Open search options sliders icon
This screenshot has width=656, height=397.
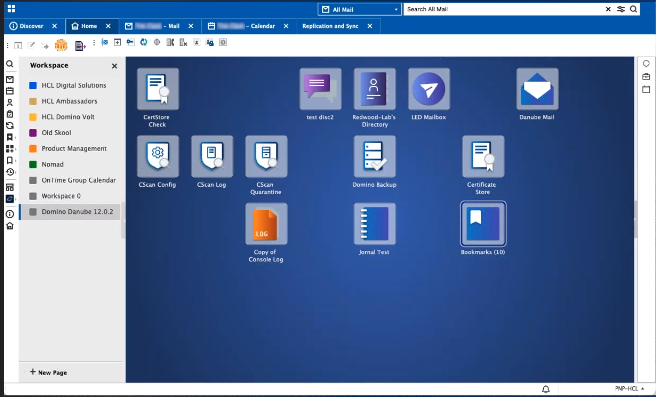621,9
